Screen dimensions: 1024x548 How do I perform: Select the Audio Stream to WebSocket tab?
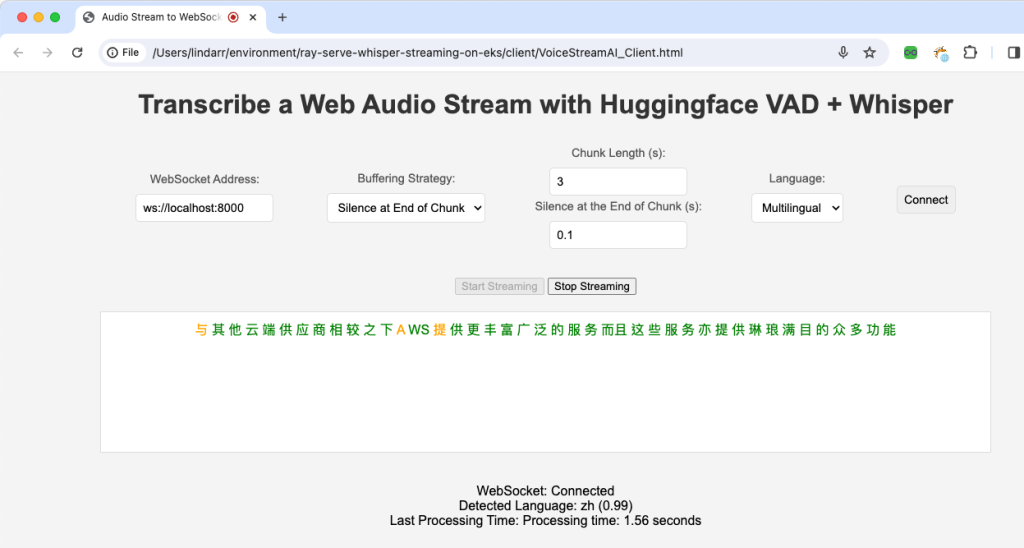(x=170, y=18)
